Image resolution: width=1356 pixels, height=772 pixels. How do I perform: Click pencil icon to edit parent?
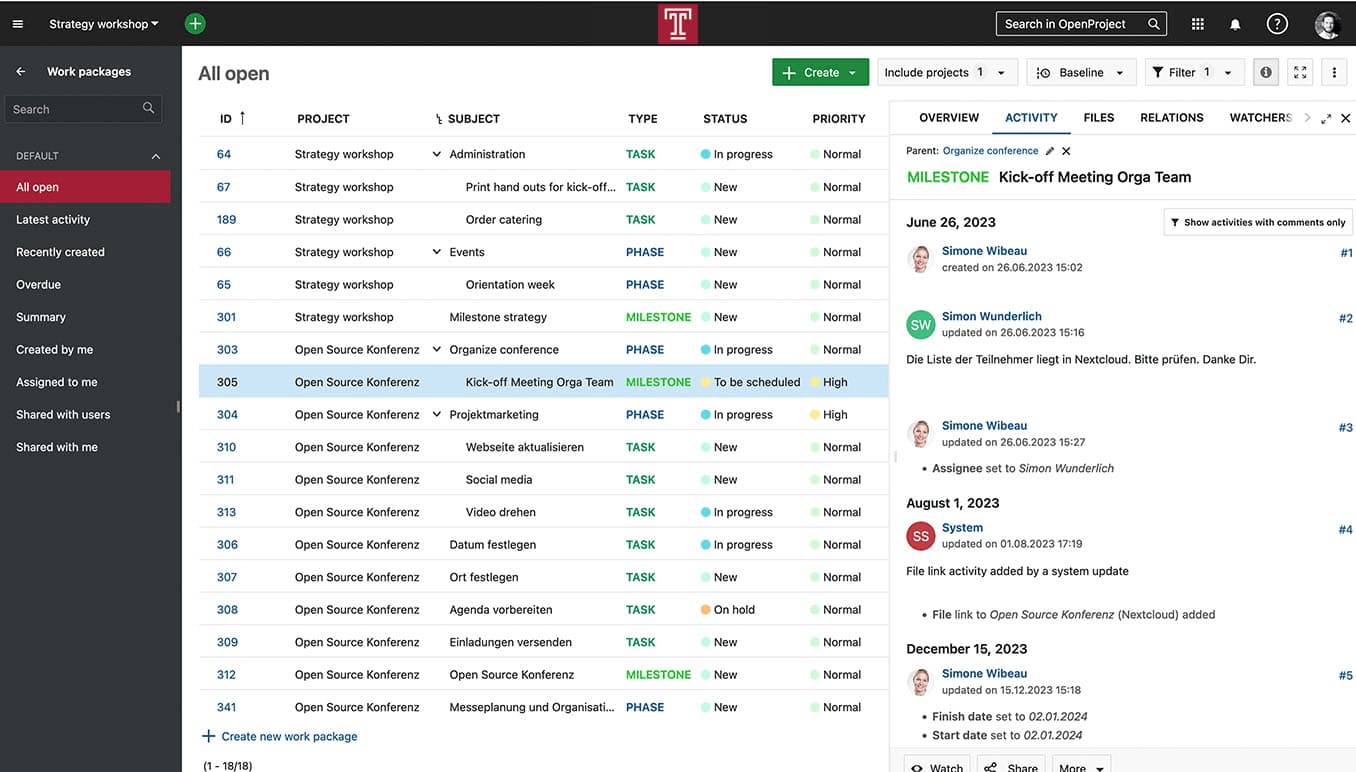pos(1049,151)
